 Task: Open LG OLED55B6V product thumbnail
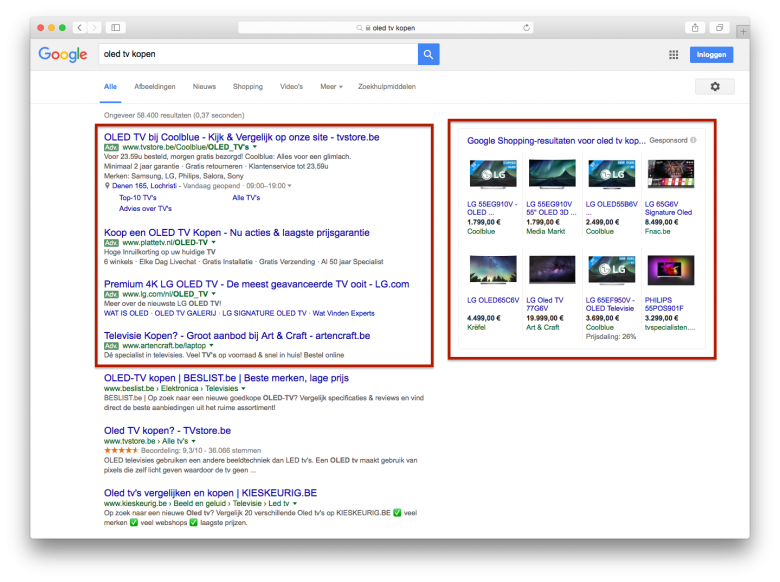point(611,174)
